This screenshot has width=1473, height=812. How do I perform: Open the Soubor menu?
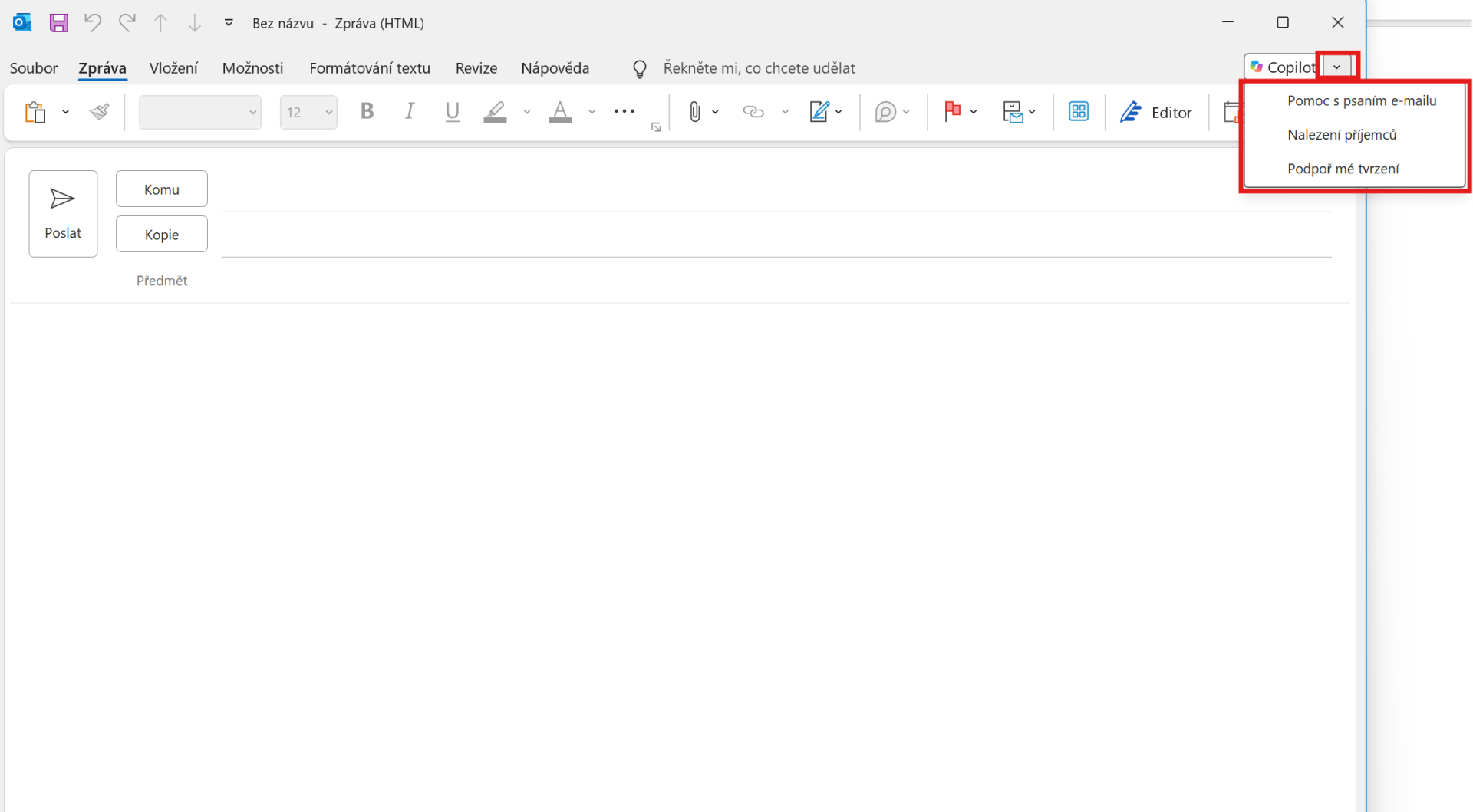point(34,68)
